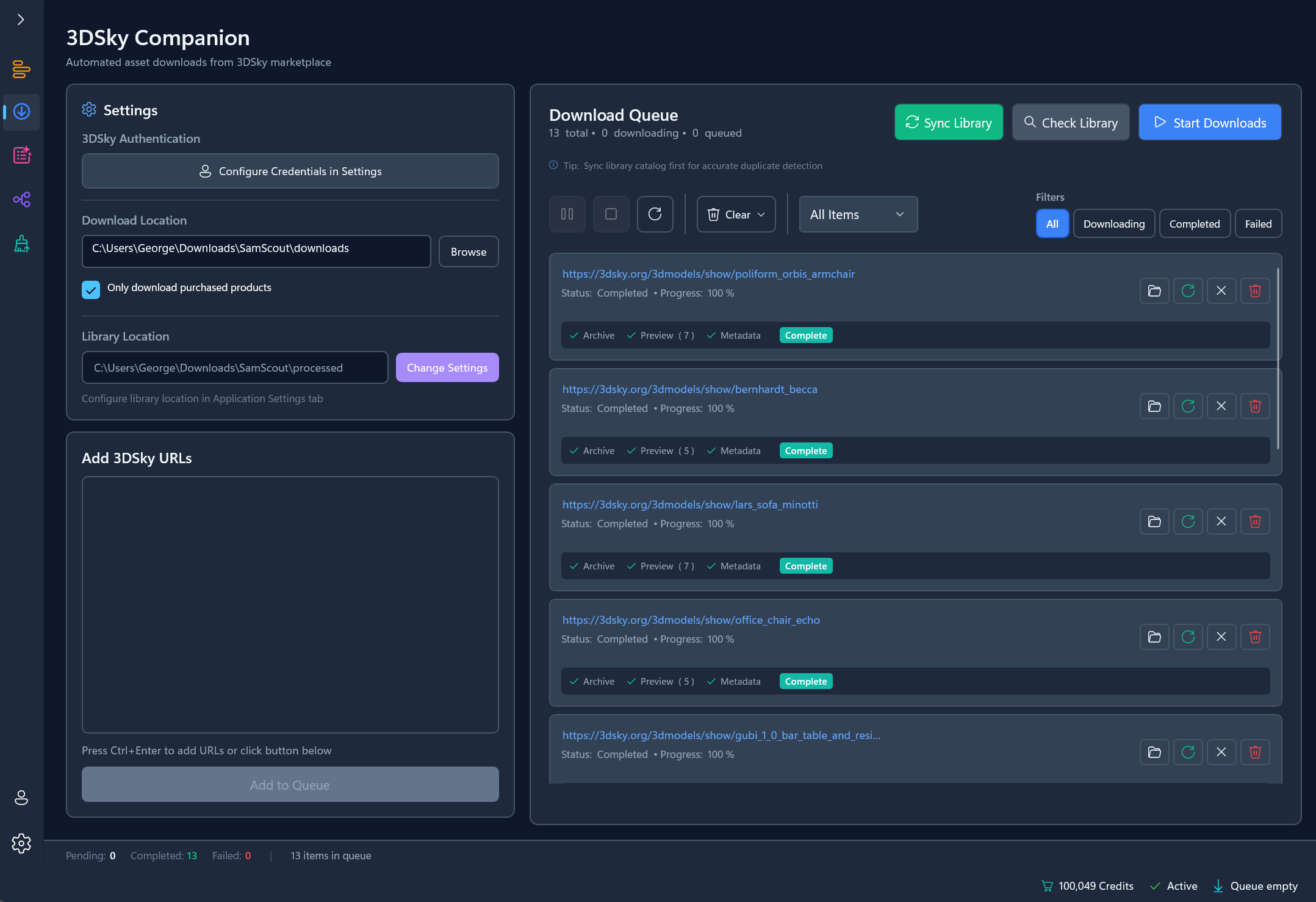Open application settings gear in sidebar
The image size is (1316, 902).
tap(21, 843)
